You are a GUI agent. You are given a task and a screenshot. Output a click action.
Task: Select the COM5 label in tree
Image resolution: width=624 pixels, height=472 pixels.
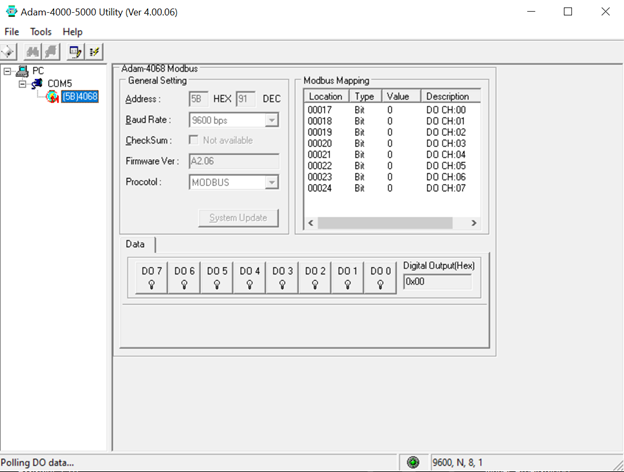(x=60, y=84)
